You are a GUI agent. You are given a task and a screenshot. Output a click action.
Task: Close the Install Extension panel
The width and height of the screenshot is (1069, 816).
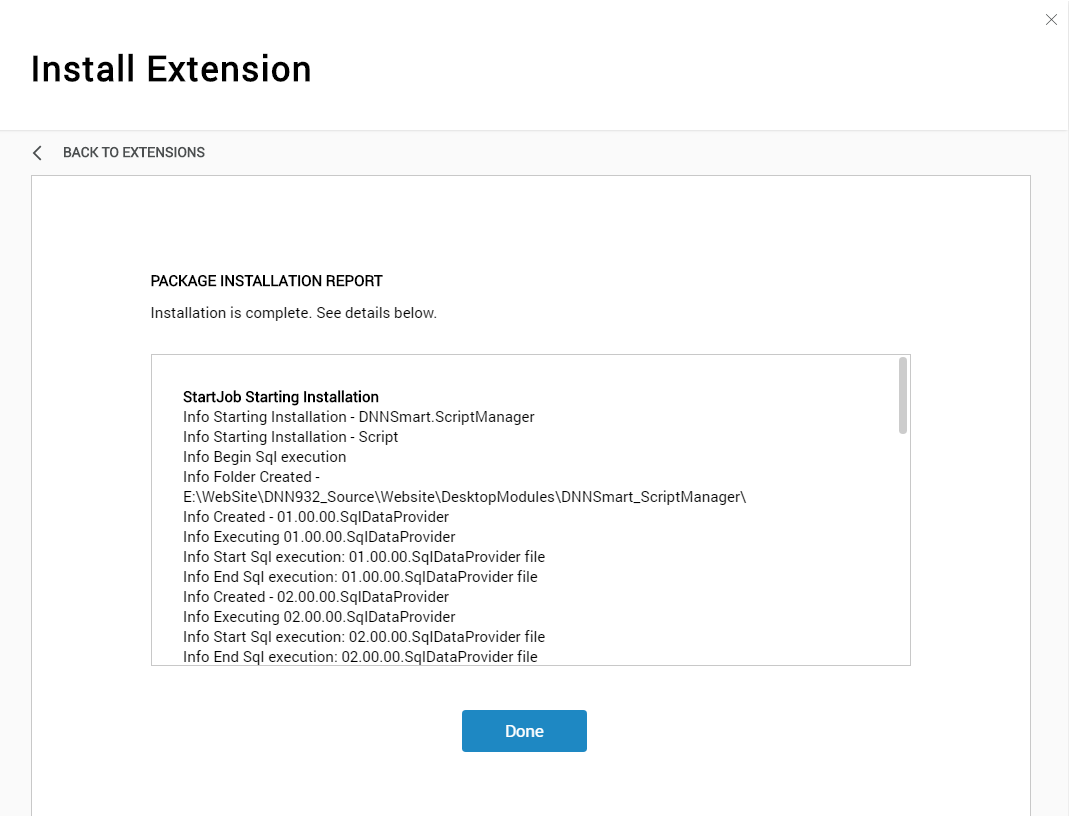1051,20
